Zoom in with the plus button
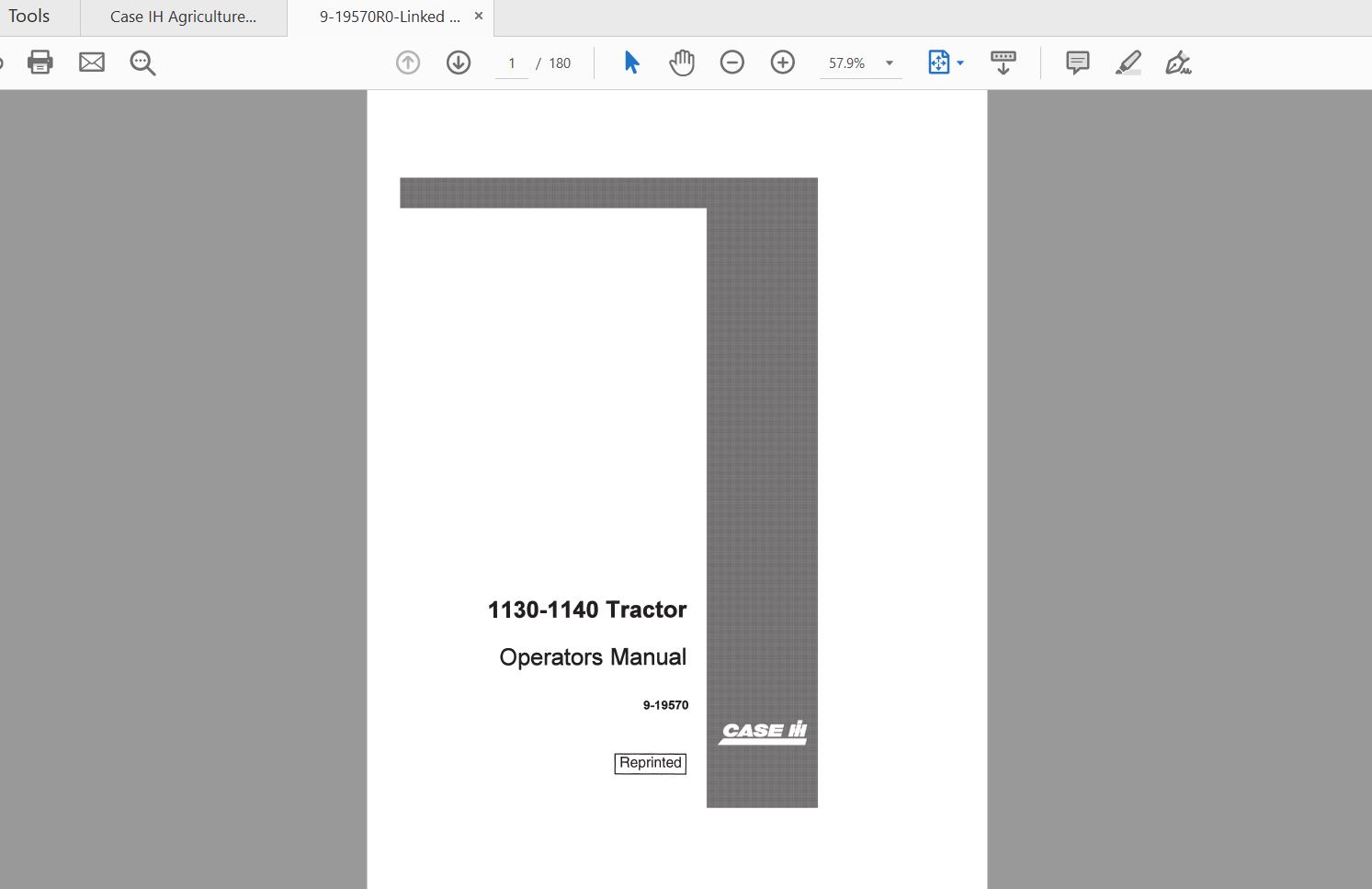1372x889 pixels. 783,63
